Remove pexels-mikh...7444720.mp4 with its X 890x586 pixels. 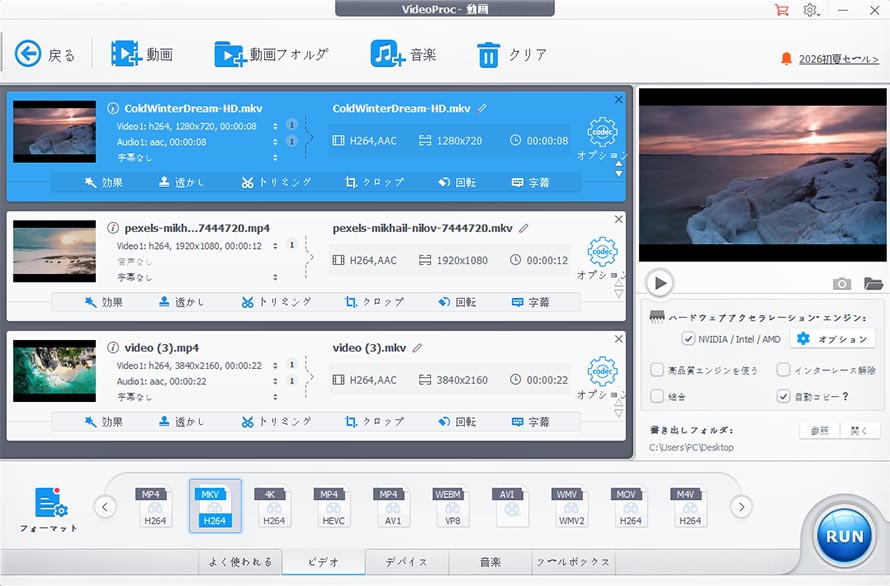[x=619, y=219]
